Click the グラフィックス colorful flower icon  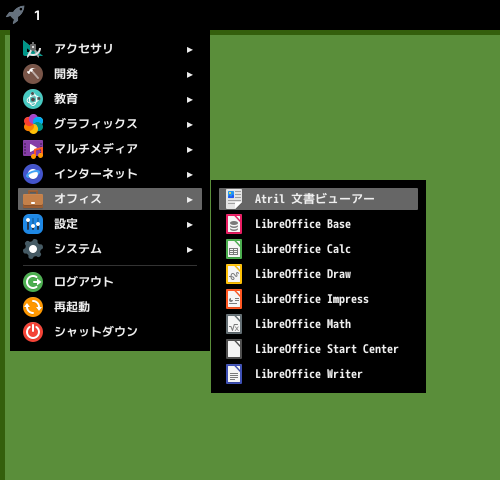point(33,124)
